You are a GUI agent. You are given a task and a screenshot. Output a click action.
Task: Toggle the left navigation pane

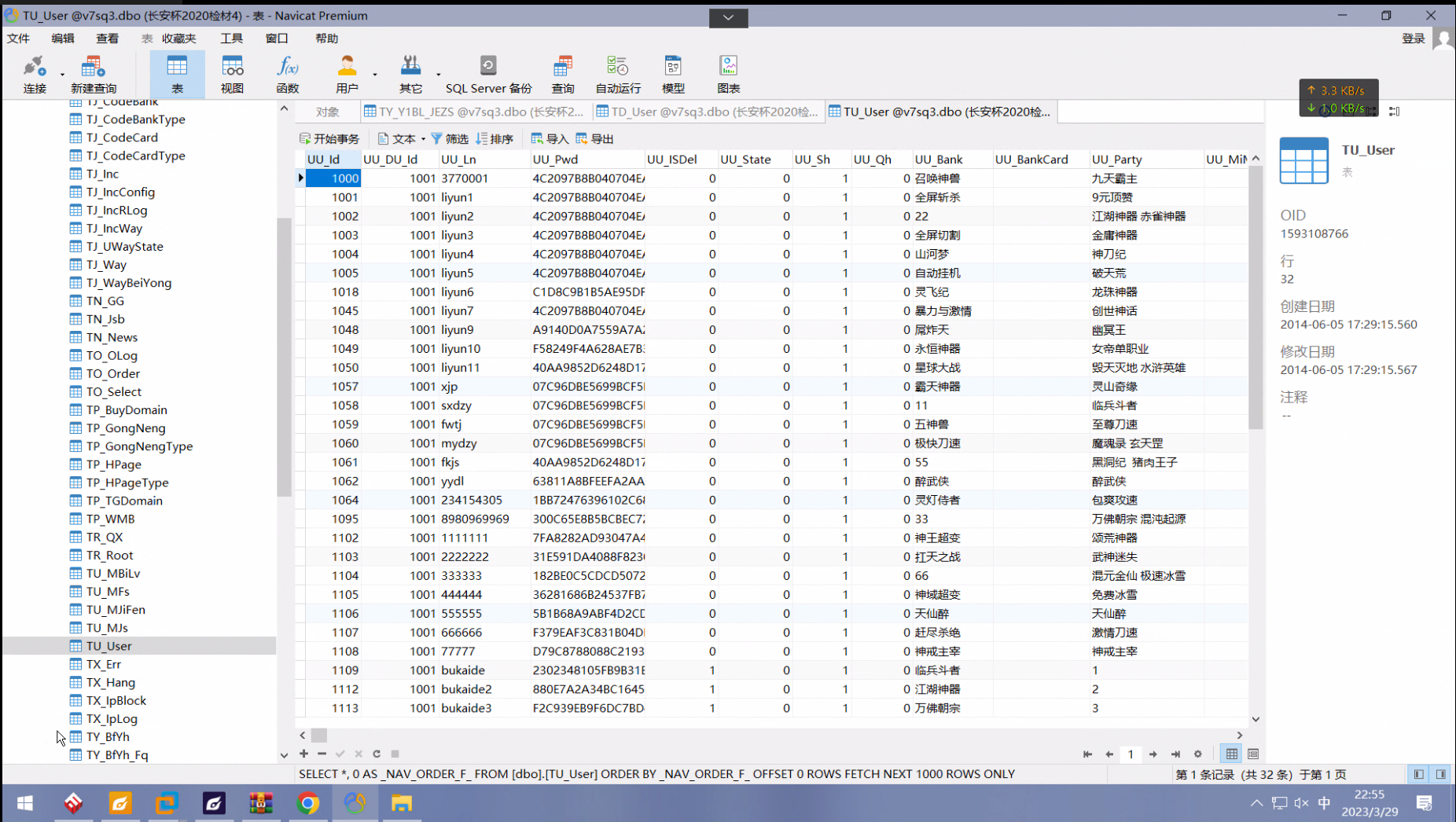1419,774
